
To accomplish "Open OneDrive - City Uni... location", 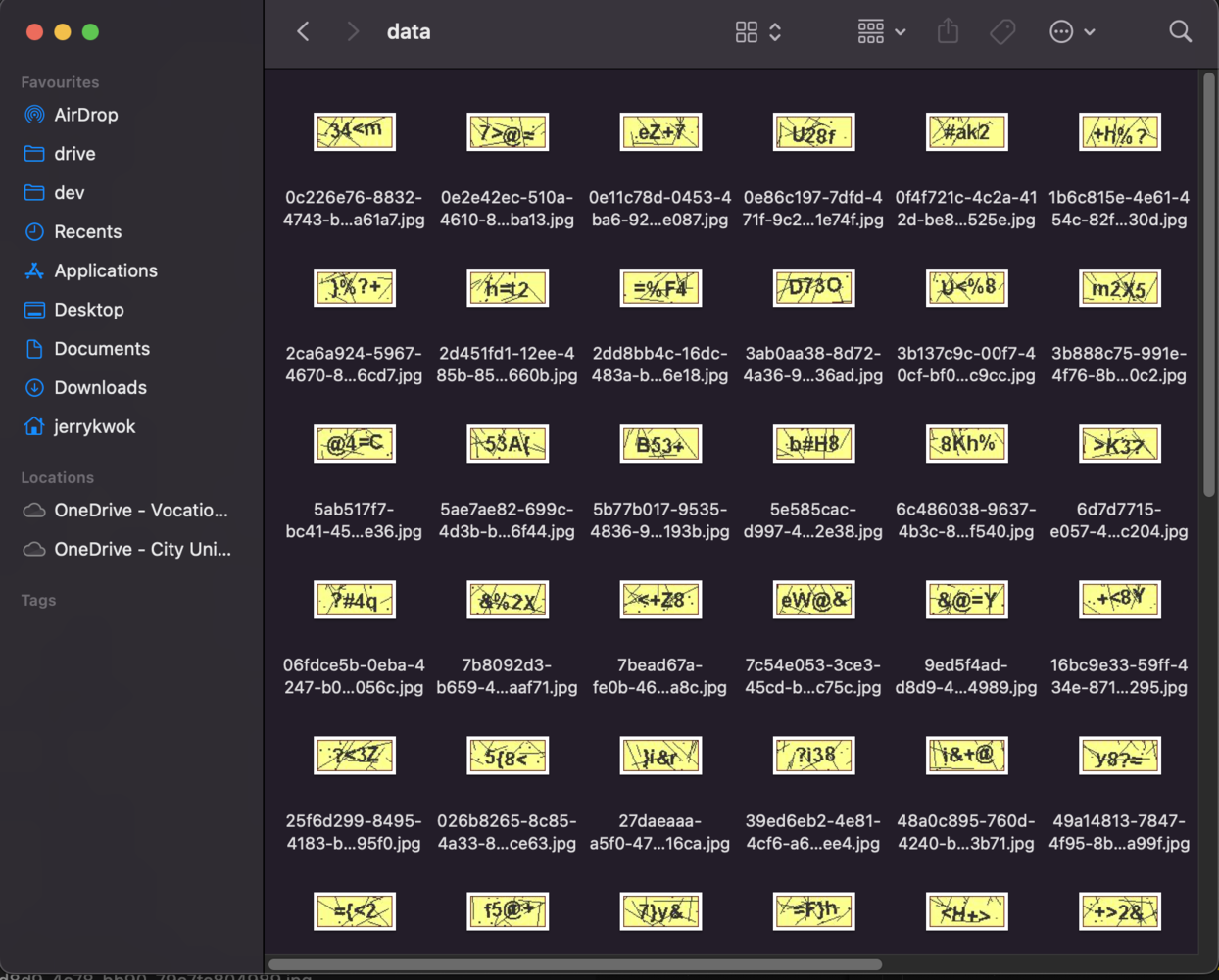I will 142,549.
